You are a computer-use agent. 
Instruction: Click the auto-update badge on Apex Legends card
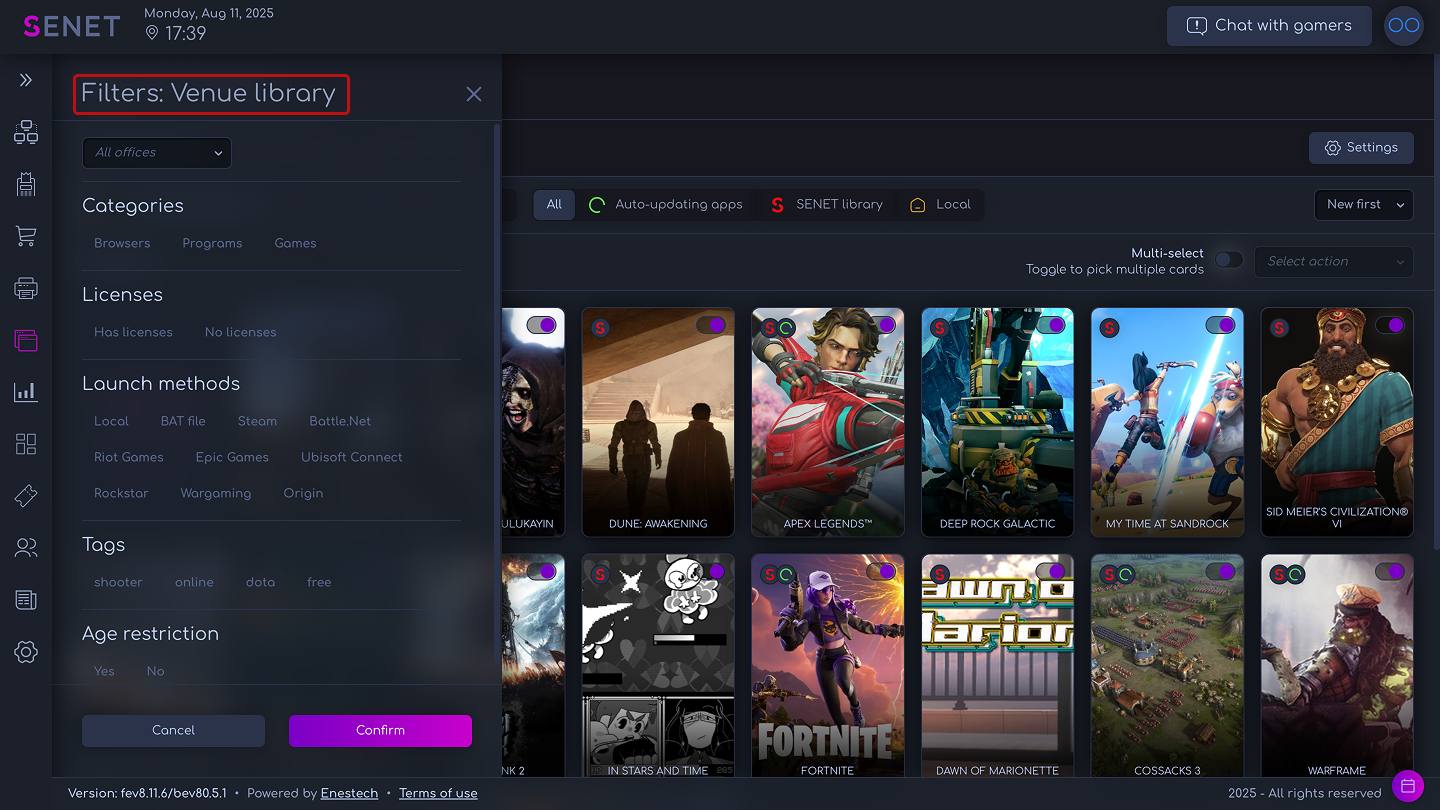click(x=787, y=327)
